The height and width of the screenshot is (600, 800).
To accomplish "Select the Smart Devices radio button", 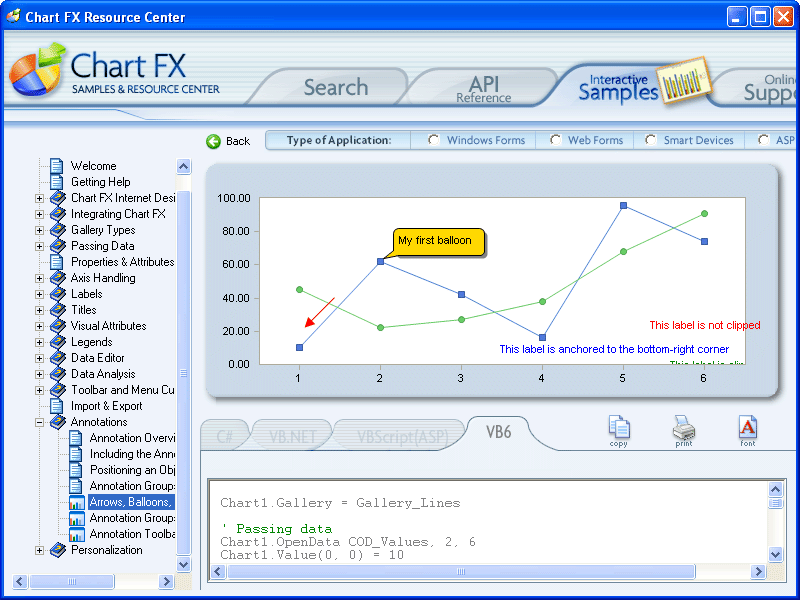I will point(649,140).
